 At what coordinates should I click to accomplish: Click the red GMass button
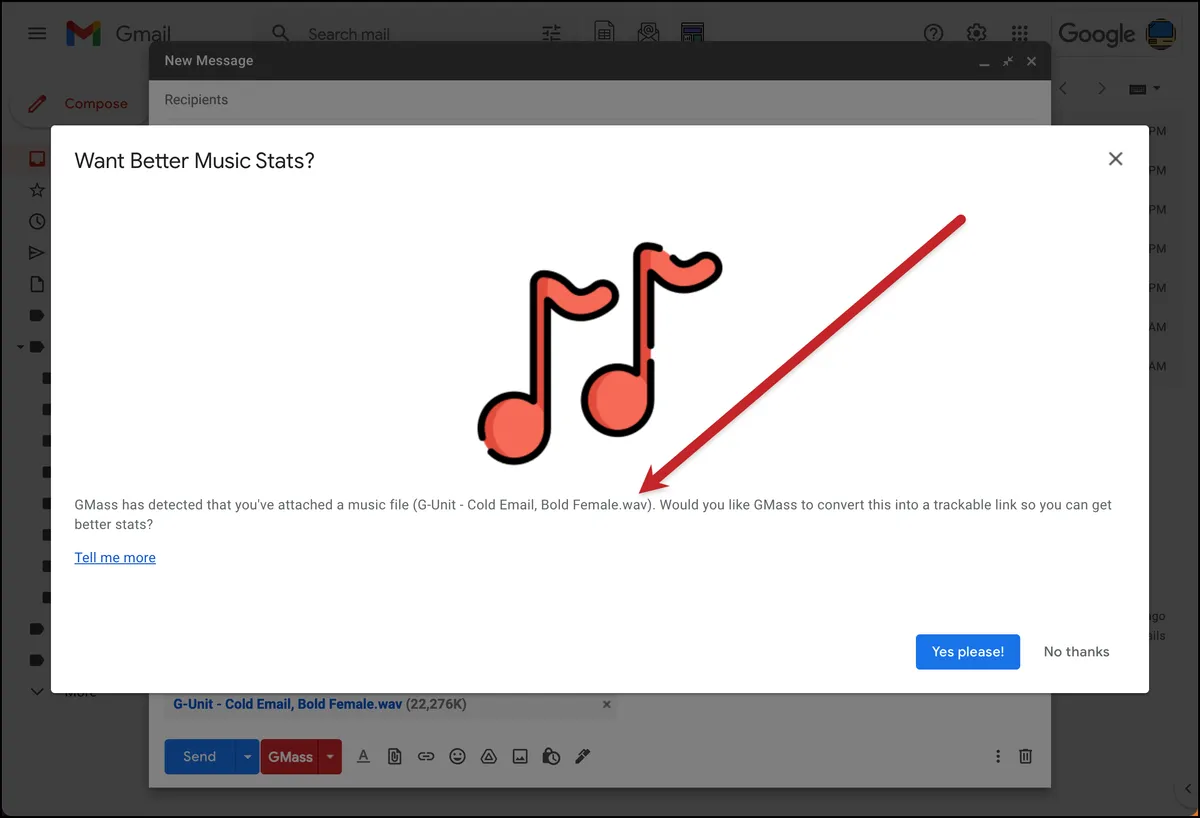tap(290, 757)
